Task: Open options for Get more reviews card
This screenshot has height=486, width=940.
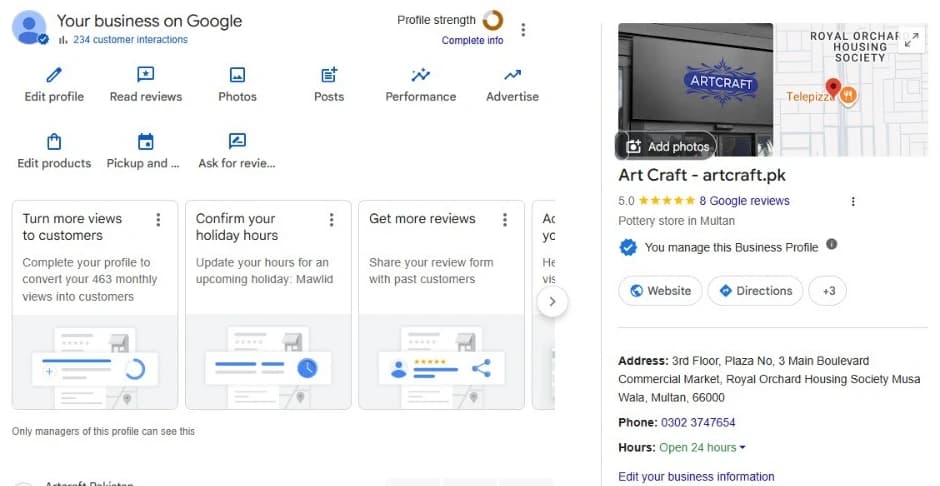Action: click(x=505, y=220)
